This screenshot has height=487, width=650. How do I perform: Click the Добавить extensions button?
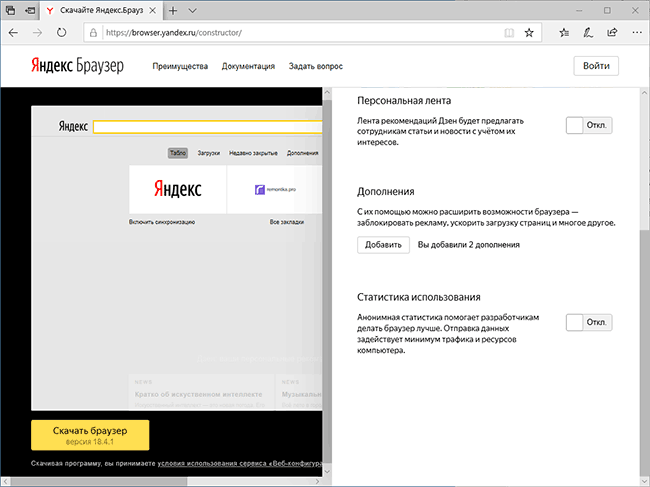point(383,245)
